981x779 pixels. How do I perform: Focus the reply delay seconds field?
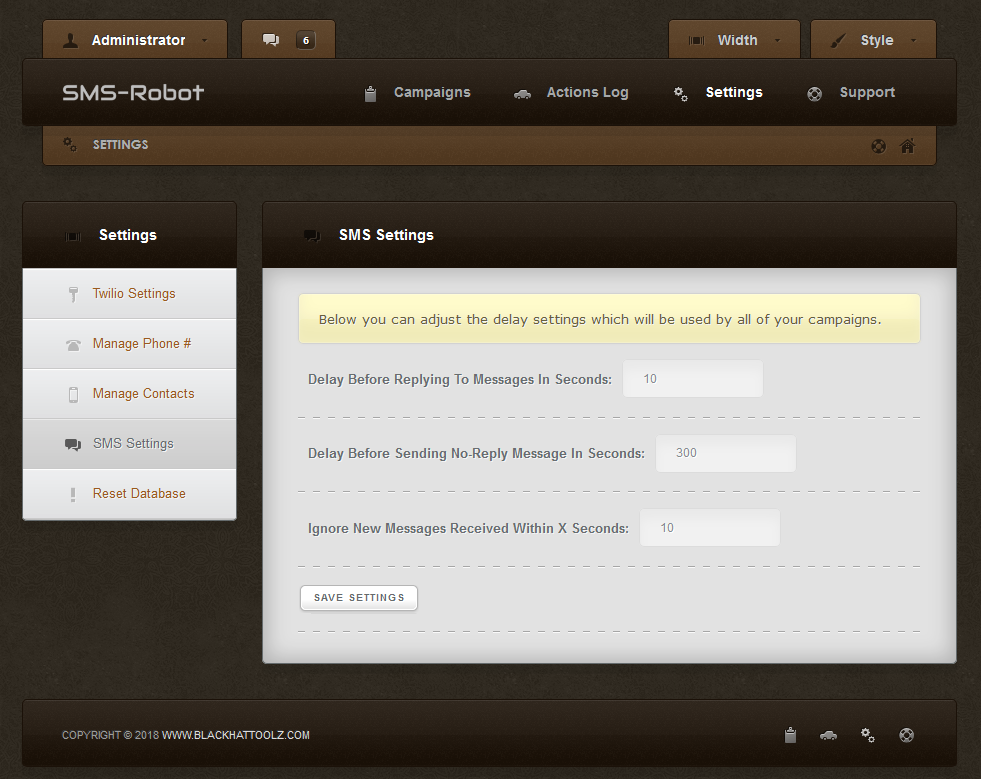pyautogui.click(x=693, y=379)
